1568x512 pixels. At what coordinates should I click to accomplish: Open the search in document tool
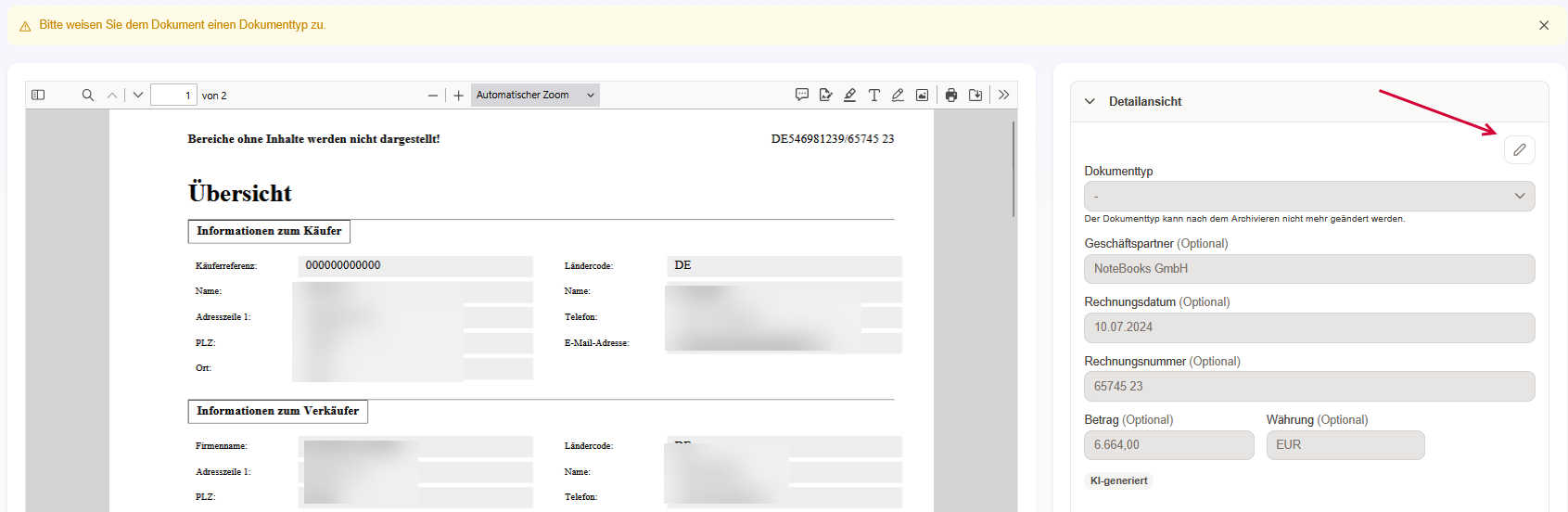[x=88, y=95]
